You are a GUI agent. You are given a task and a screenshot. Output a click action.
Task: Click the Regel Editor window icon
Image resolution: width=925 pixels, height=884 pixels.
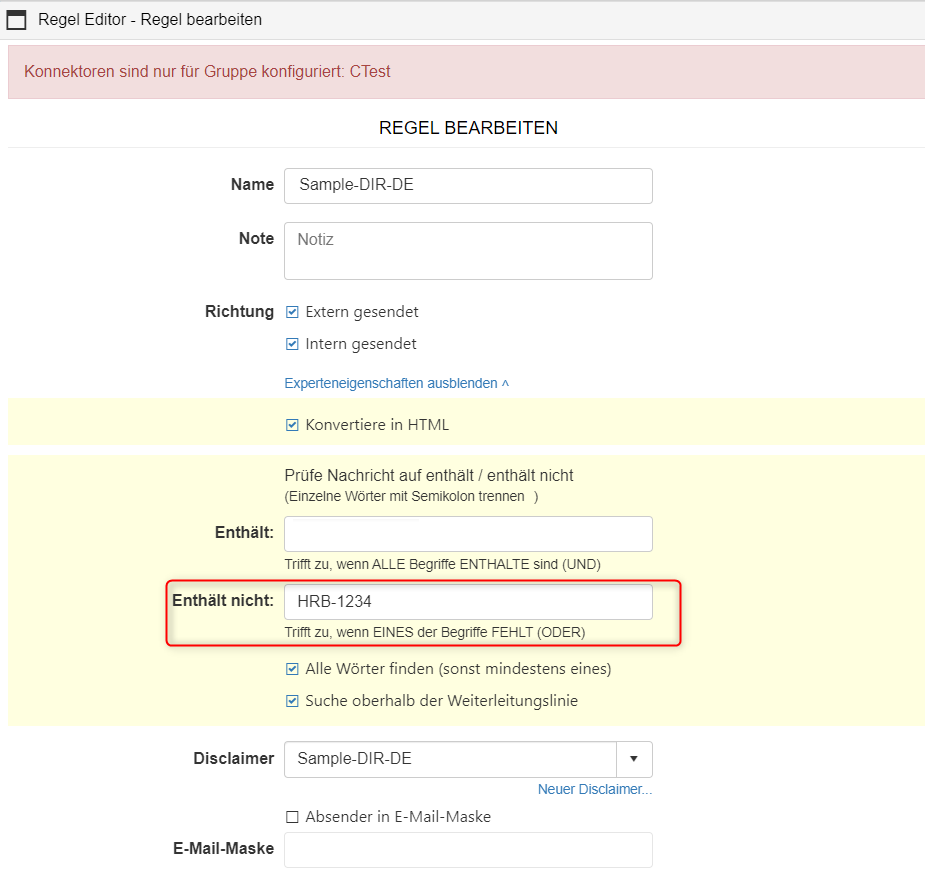17,20
